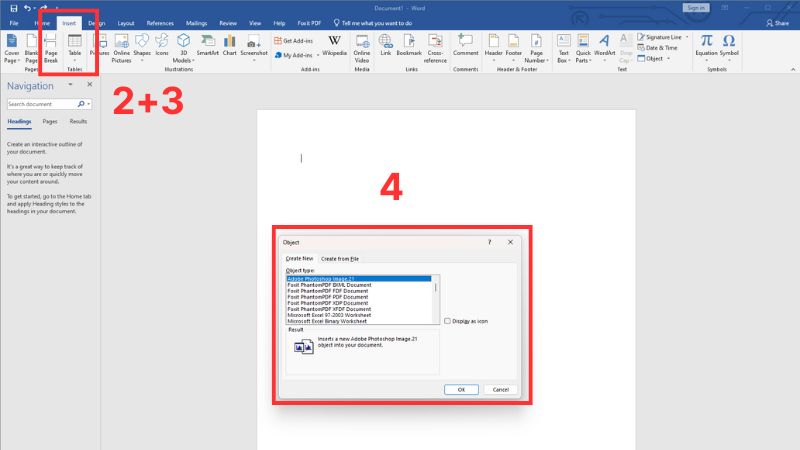Screen dimensions: 800x450
Task: Click Tell me what you want to do
Action: (373, 23)
